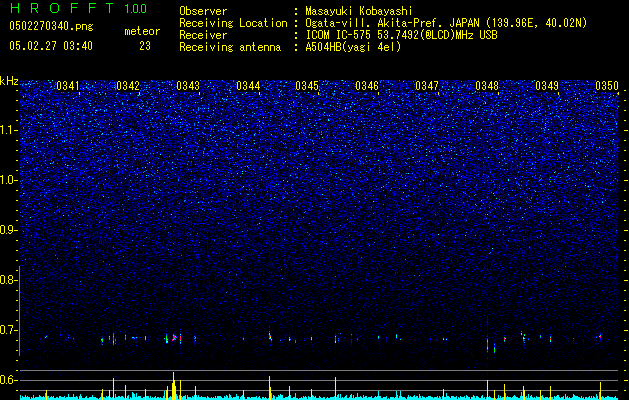Click the 0.7 frequency axis label
Image resolution: width=629 pixels, height=400 pixels.
pos(8,330)
